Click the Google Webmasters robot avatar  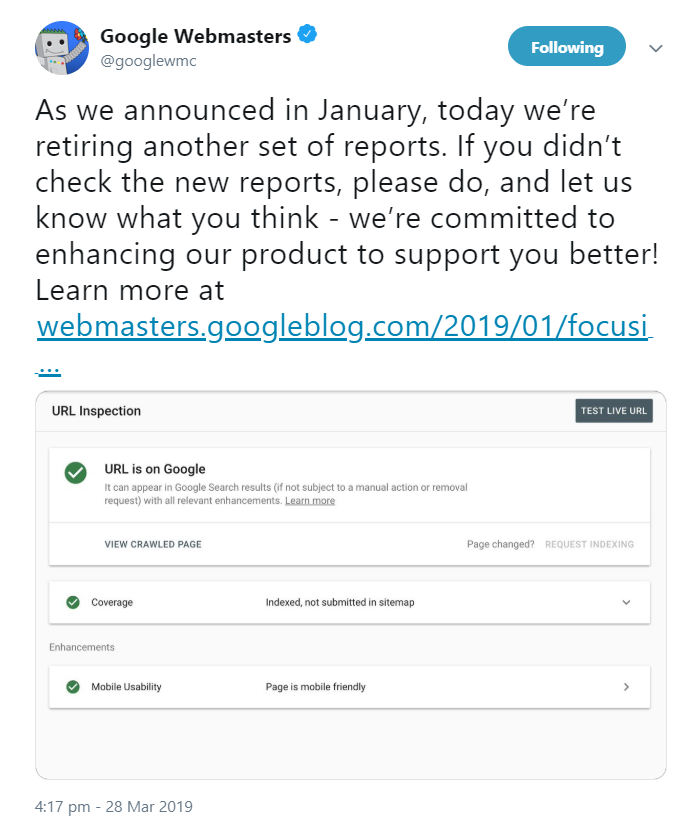[62, 47]
